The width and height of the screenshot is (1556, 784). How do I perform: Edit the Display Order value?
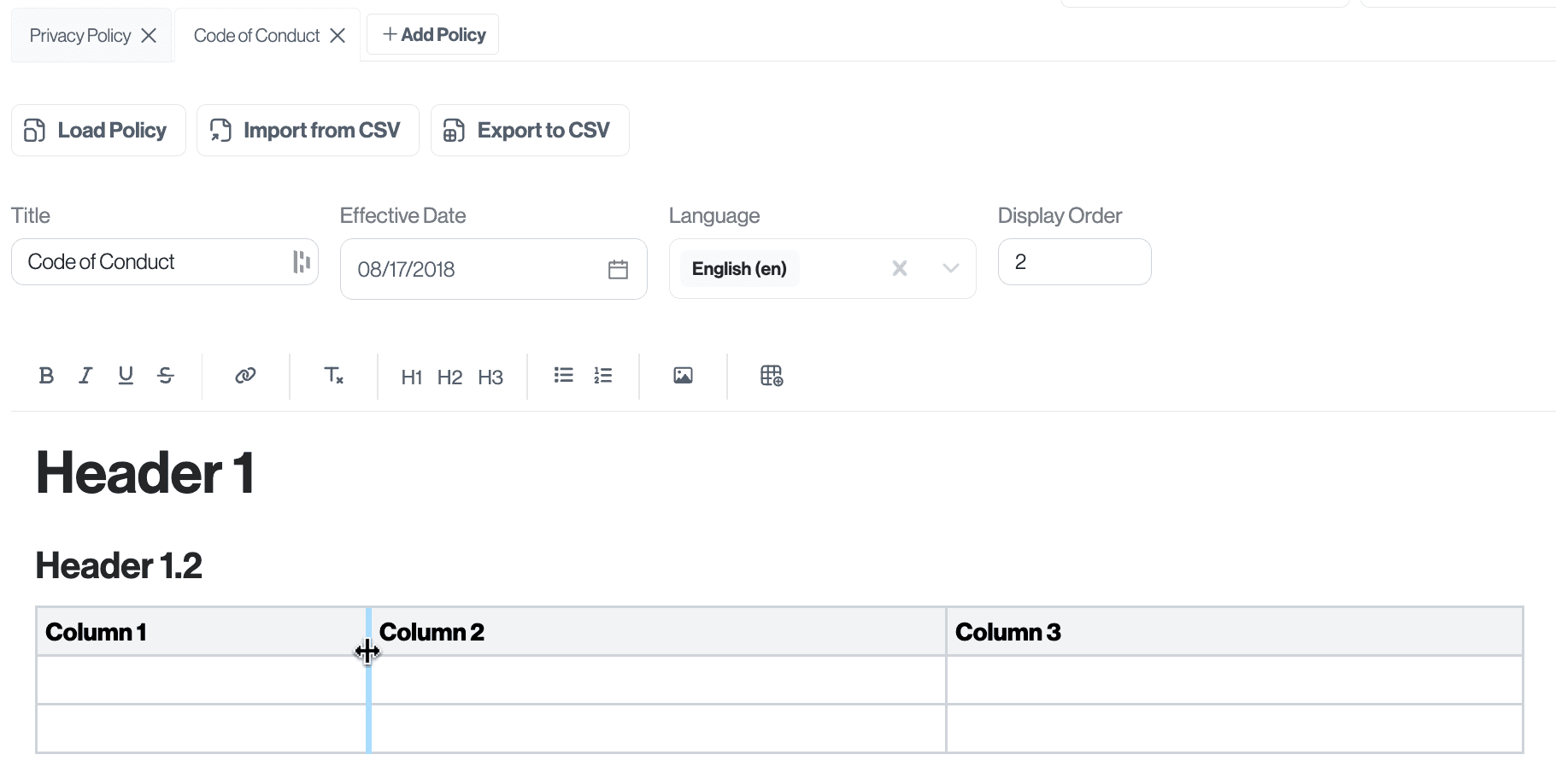(x=1074, y=261)
